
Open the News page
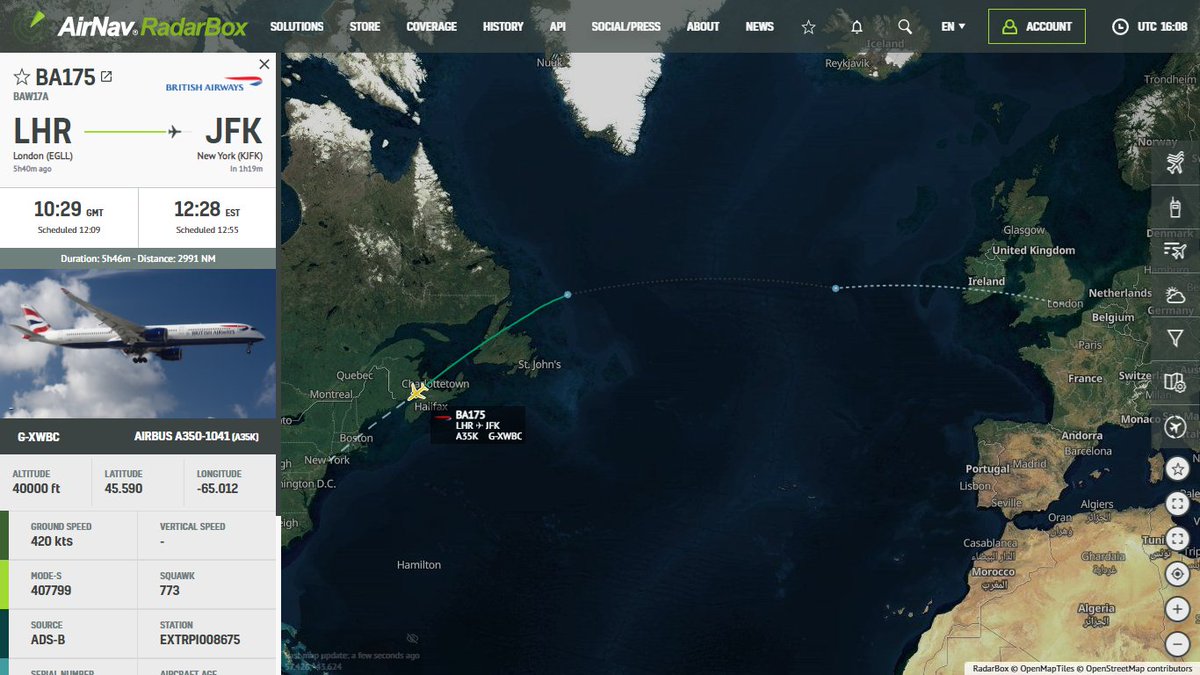click(760, 27)
